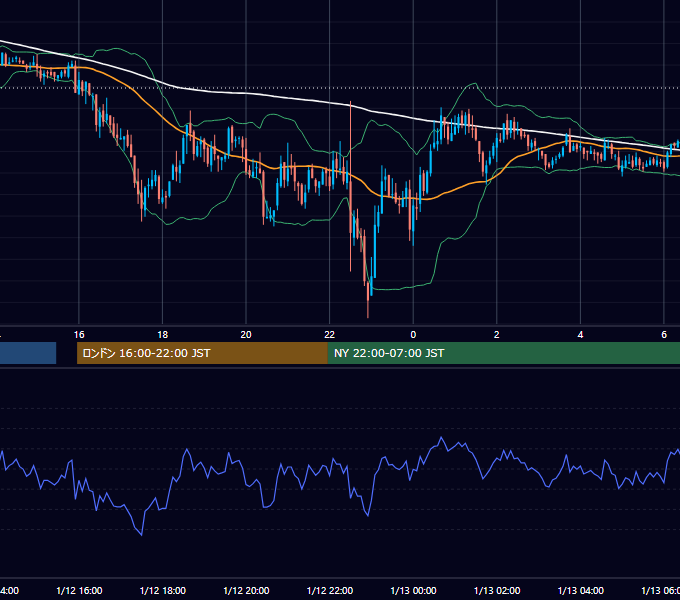This screenshot has height=600, width=680.
Task: Click the ロンドン 16:00-22:00 JST session bar
Action: tap(202, 353)
